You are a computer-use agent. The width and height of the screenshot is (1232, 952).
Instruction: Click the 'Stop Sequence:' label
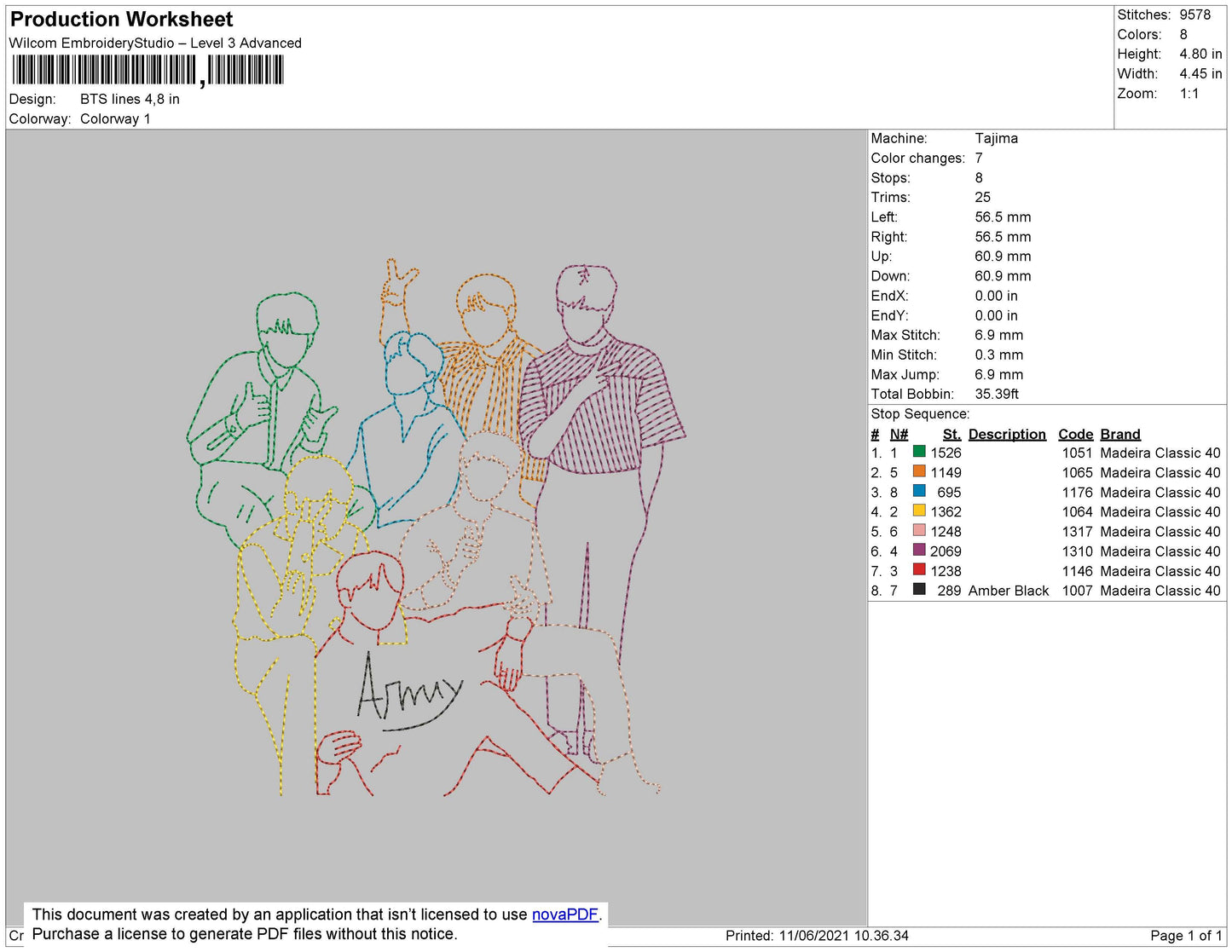[x=920, y=413]
